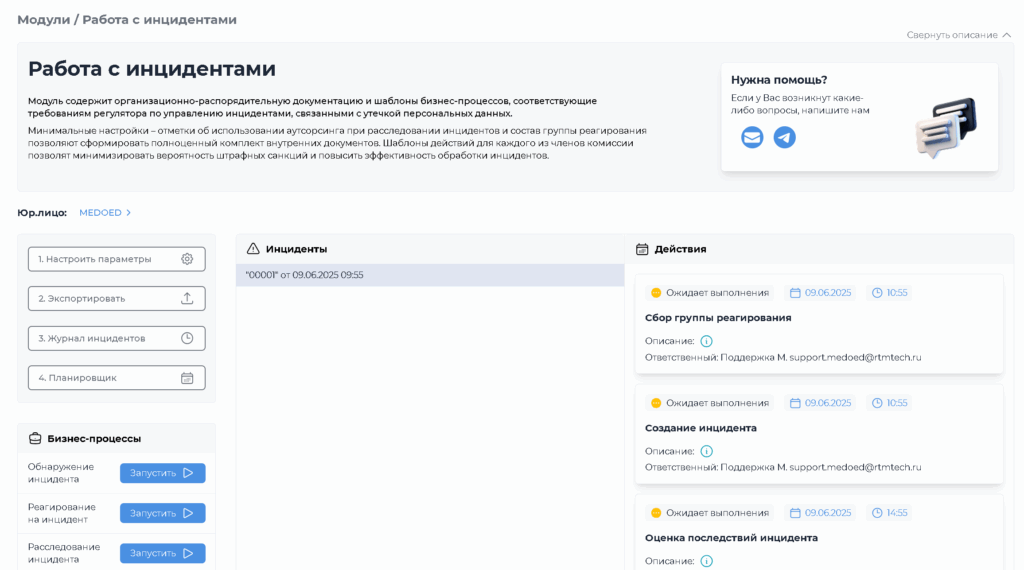Show description info for Оценка последствий инцидента
Screen dimensions: 1024x570
[x=706, y=561]
